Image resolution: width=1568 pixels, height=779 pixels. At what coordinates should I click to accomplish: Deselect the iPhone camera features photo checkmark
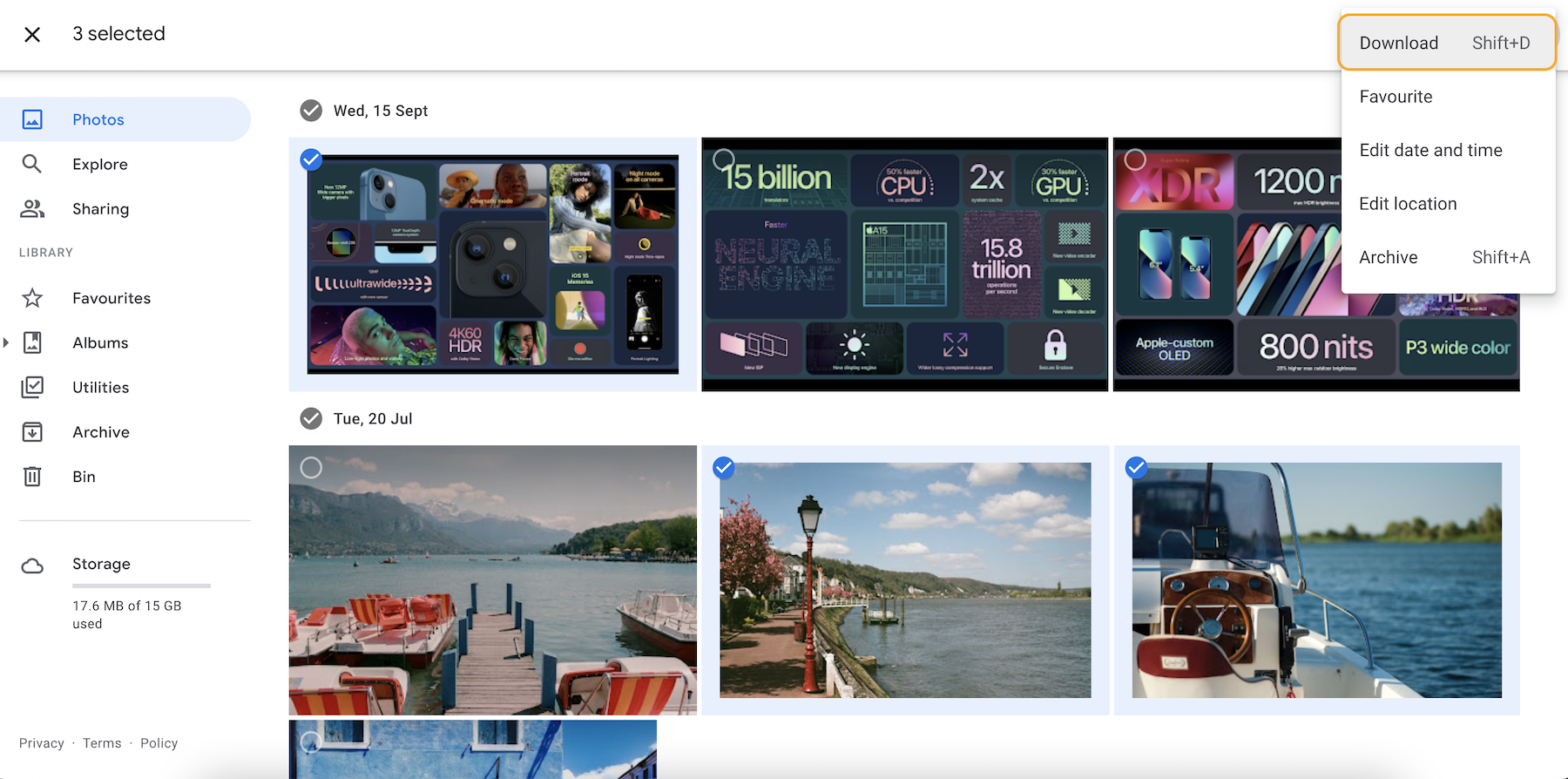pyautogui.click(x=311, y=159)
